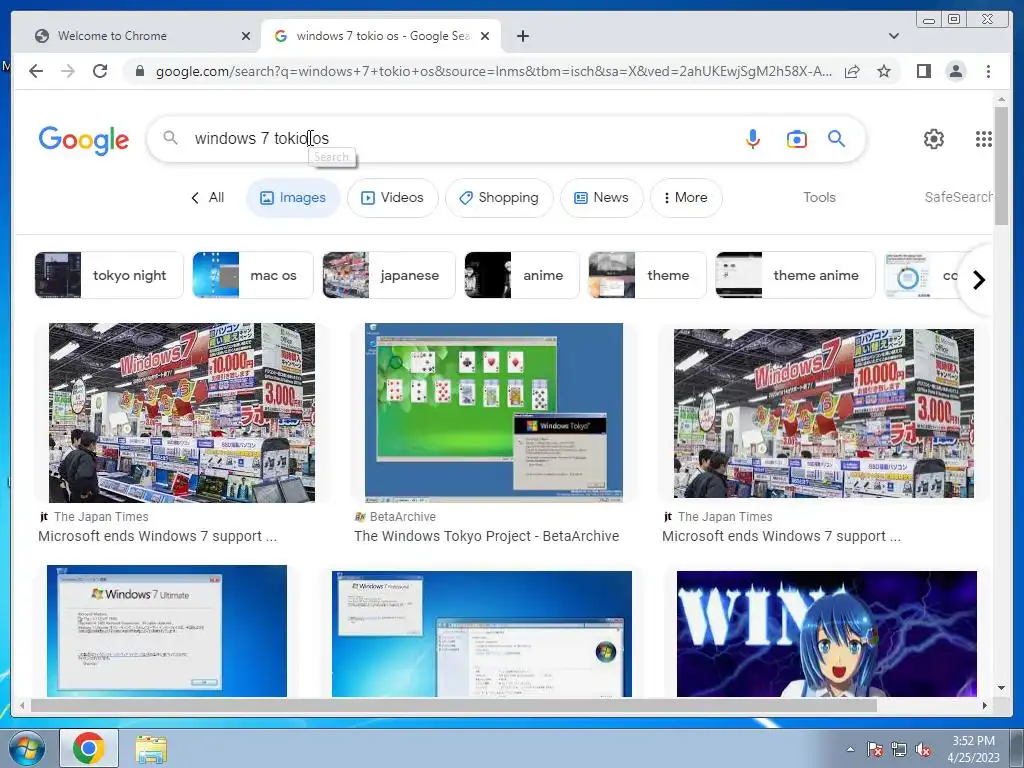The height and width of the screenshot is (768, 1024).
Task: Open a new tab with plus button
Action: (522, 36)
